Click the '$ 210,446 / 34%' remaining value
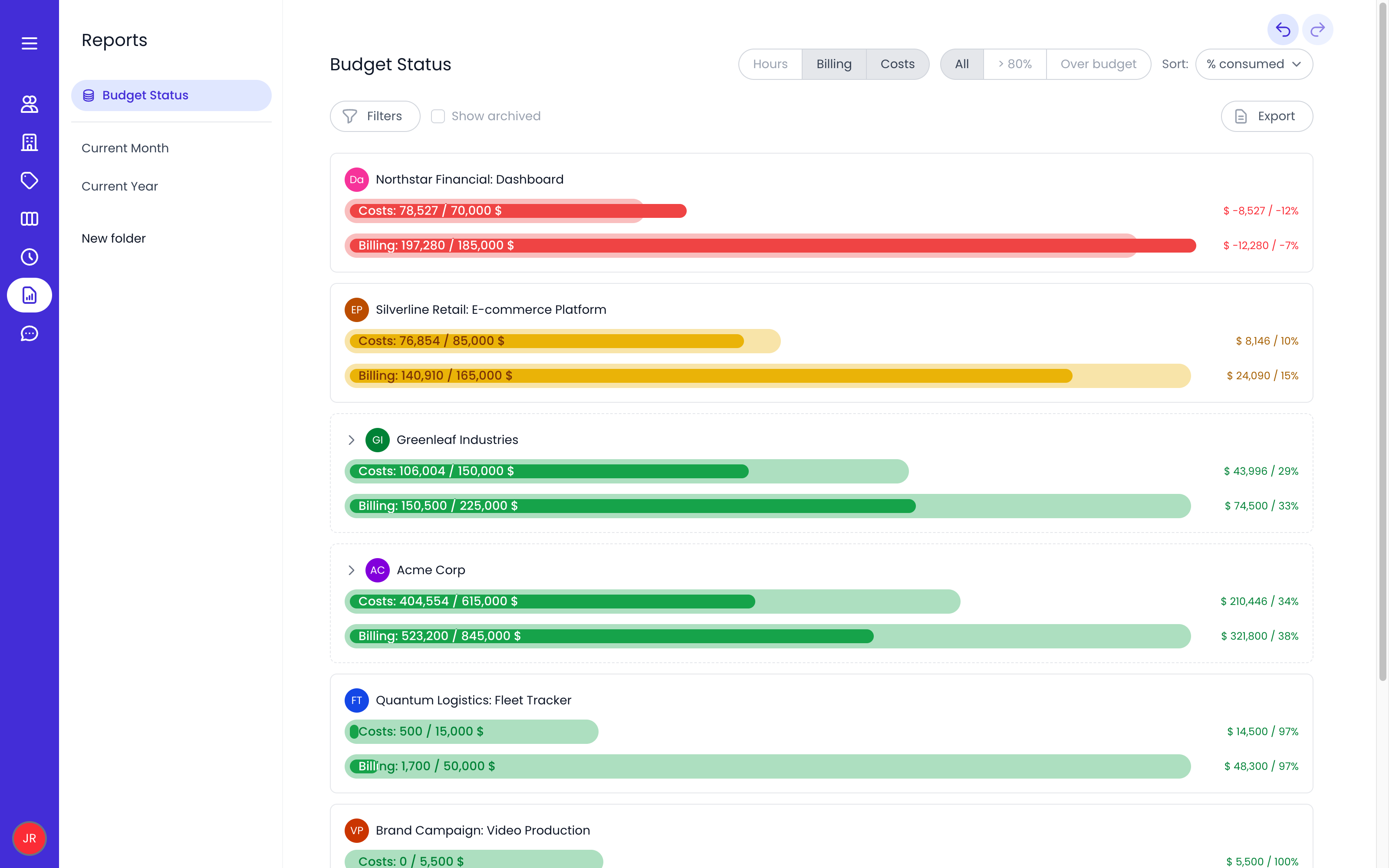The image size is (1389, 868). point(1259,602)
